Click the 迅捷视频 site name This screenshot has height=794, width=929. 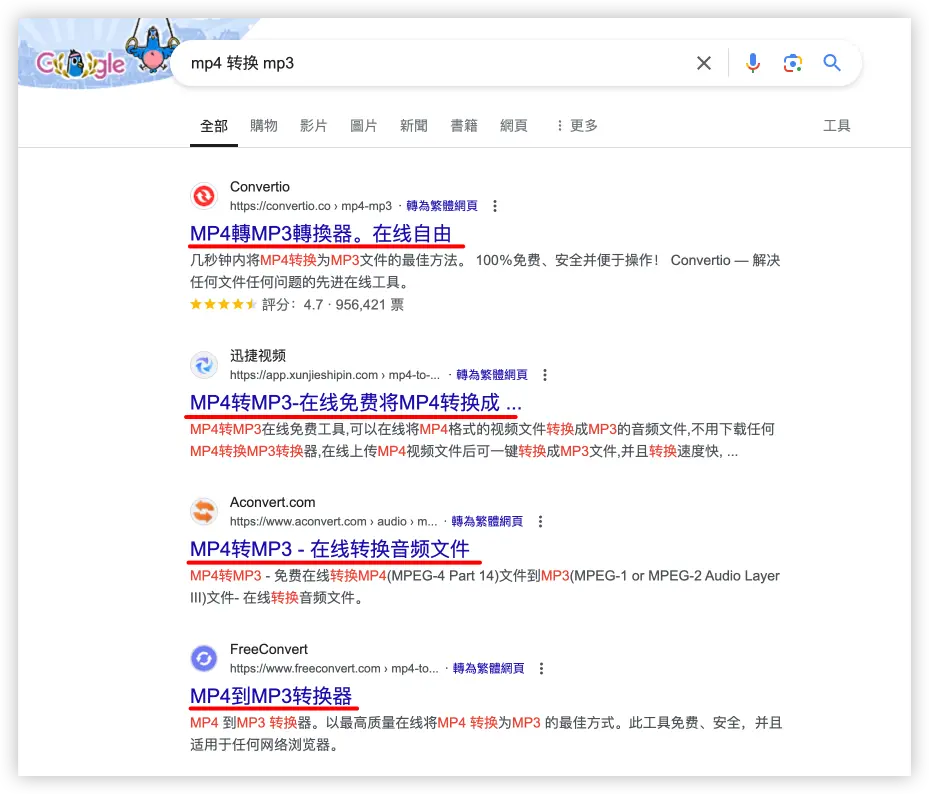pos(258,356)
